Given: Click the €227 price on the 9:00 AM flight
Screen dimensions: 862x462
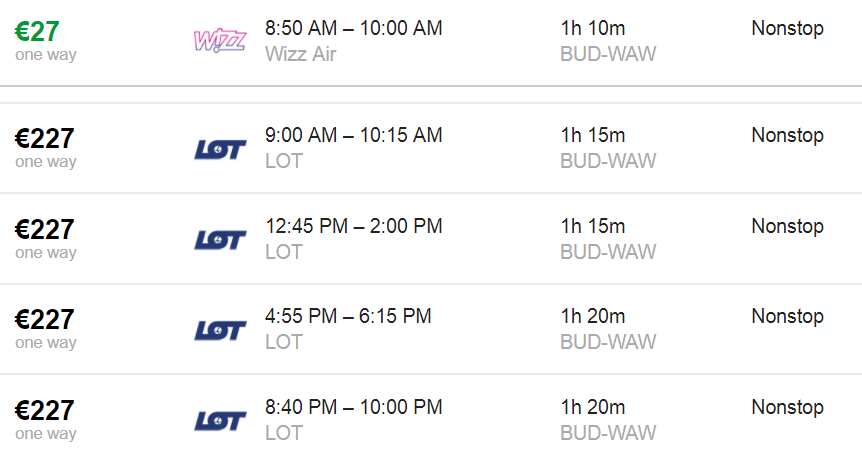Looking at the screenshot, I should point(44,139).
